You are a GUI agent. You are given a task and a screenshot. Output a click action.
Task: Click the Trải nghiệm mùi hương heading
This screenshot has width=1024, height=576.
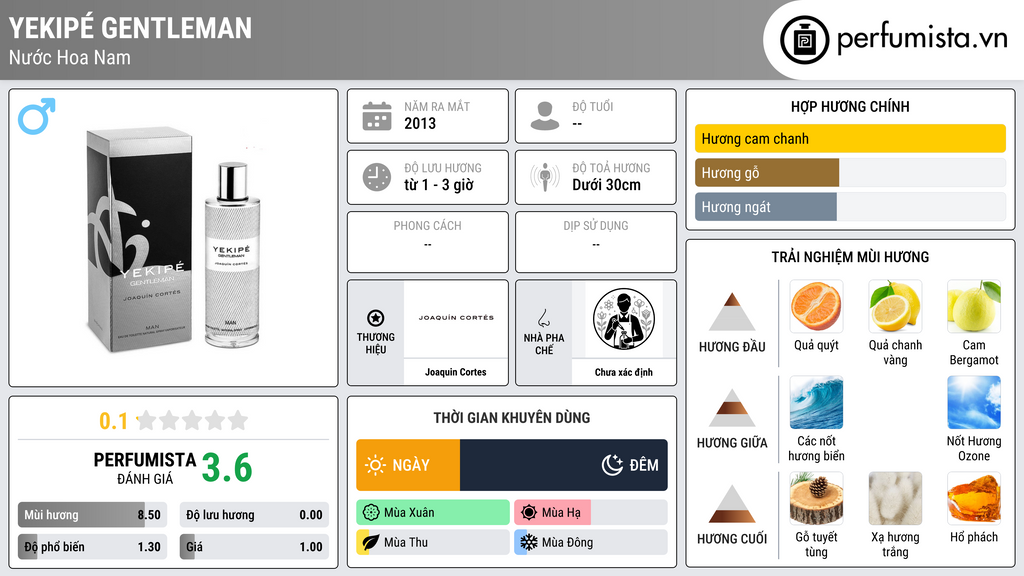coord(850,257)
